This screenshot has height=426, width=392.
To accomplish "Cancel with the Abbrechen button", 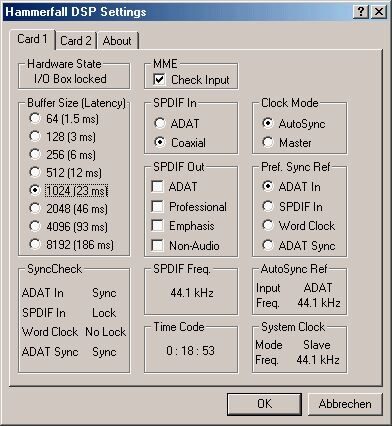I will pos(345,404).
